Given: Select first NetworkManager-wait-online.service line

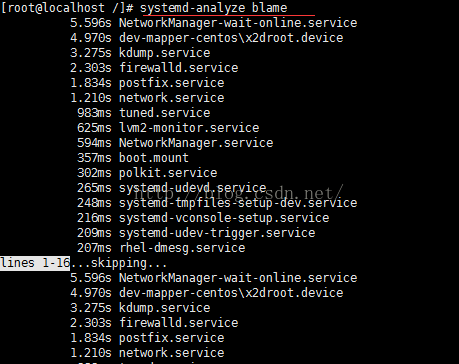Looking at the screenshot, I should [213, 23].
